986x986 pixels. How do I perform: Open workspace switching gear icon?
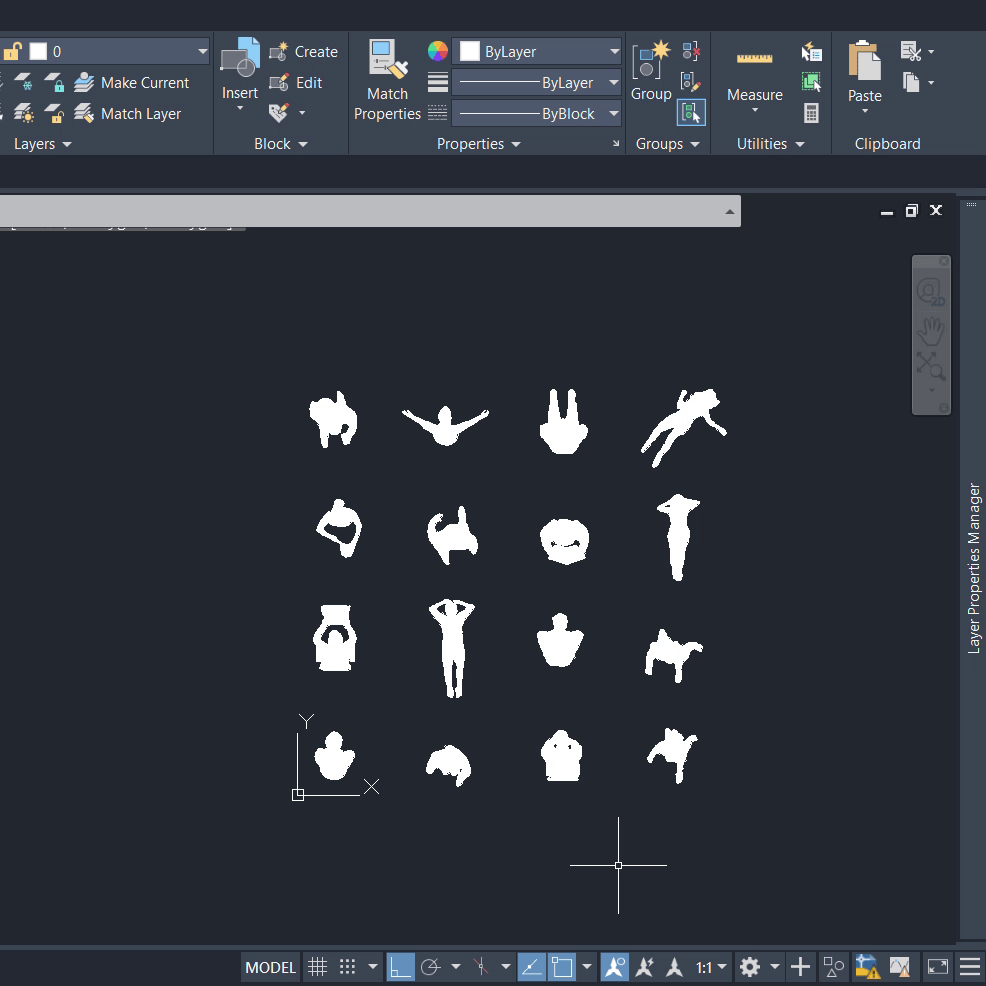coord(749,967)
